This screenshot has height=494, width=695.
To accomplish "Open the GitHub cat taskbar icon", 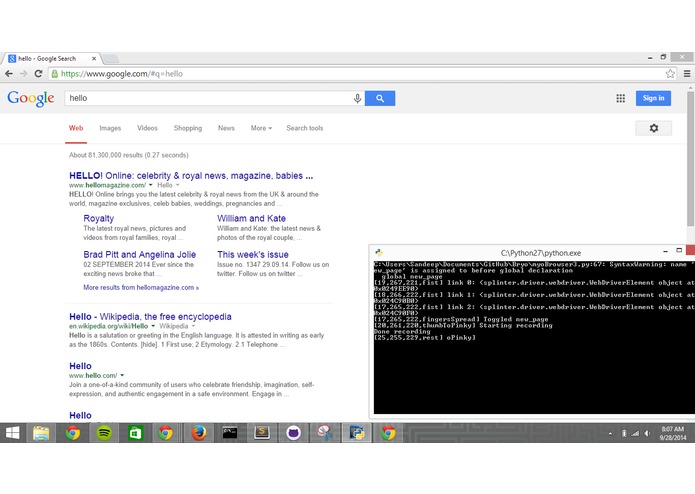I will [x=293, y=433].
